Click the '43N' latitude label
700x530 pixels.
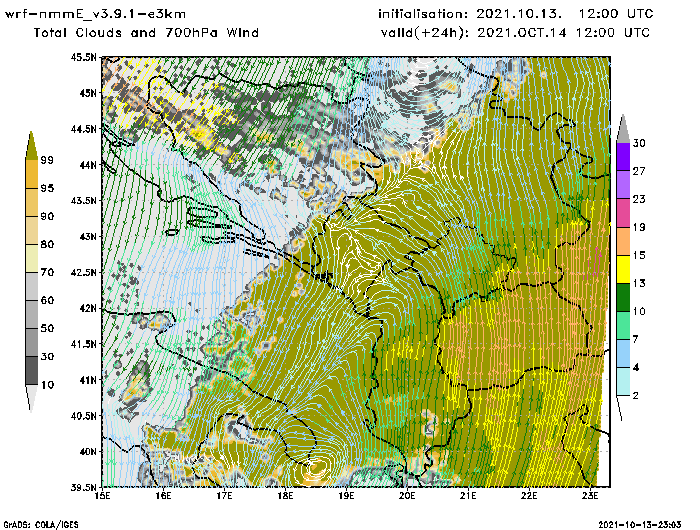88,237
